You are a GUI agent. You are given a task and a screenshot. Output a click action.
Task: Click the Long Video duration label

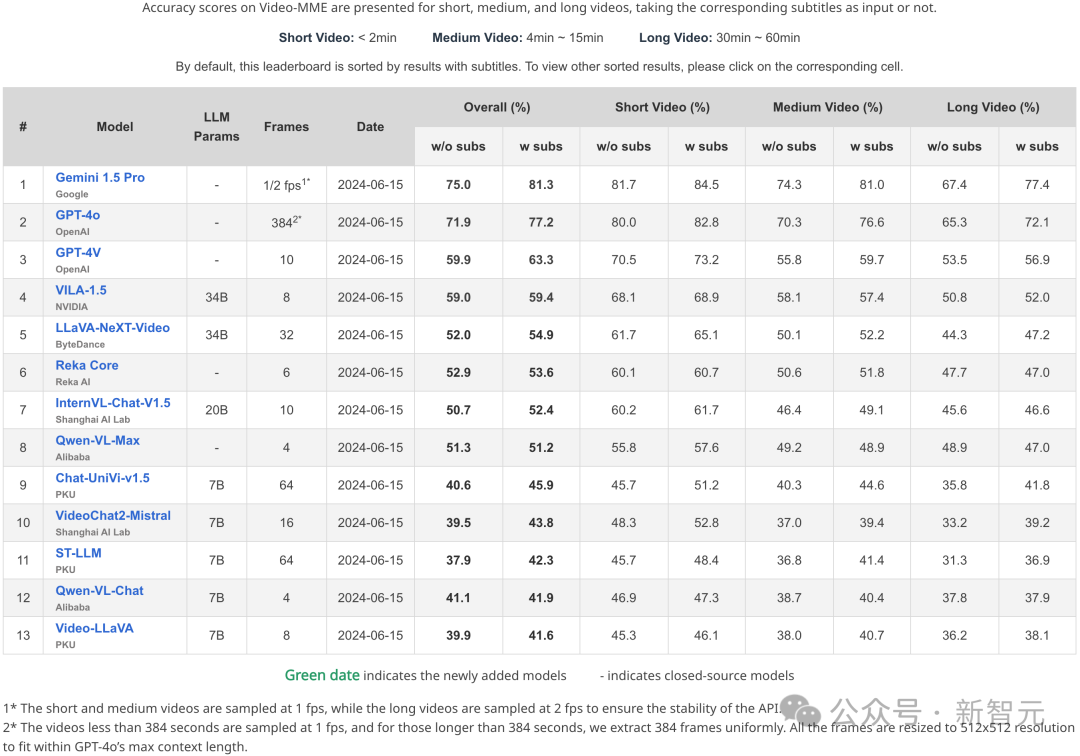[x=719, y=38]
